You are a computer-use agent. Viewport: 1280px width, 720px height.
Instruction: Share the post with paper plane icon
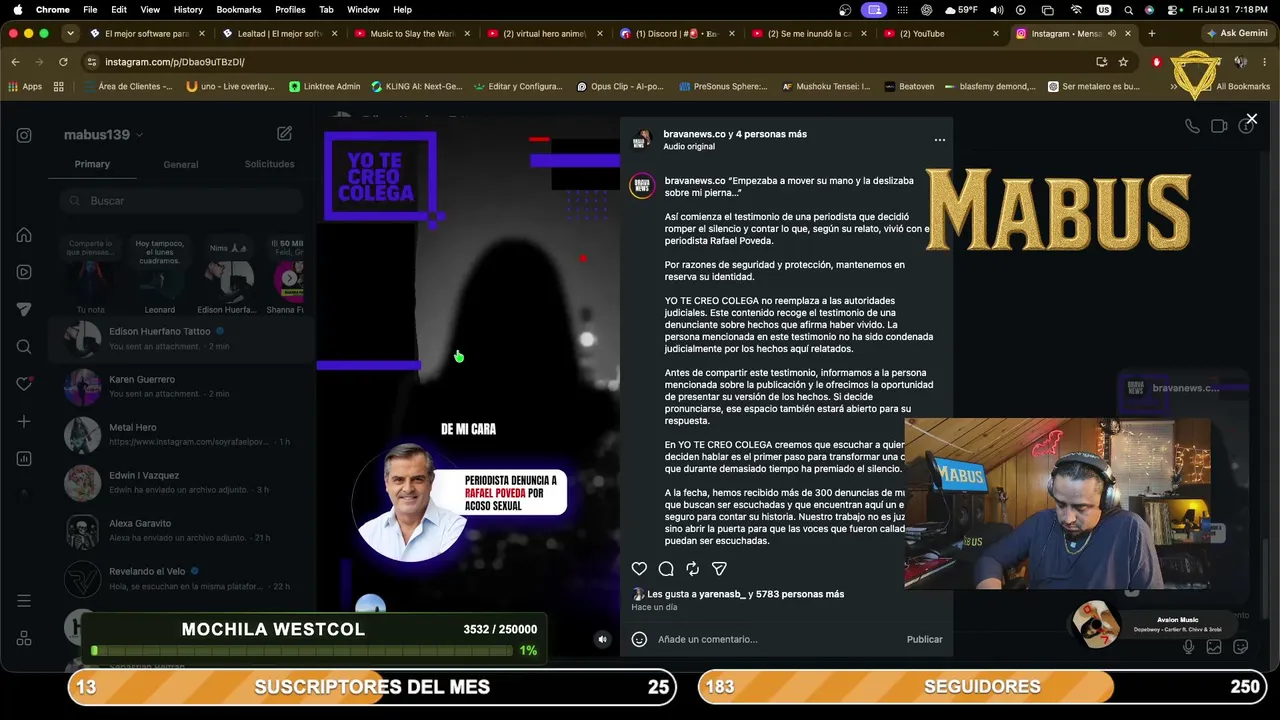[x=719, y=569]
